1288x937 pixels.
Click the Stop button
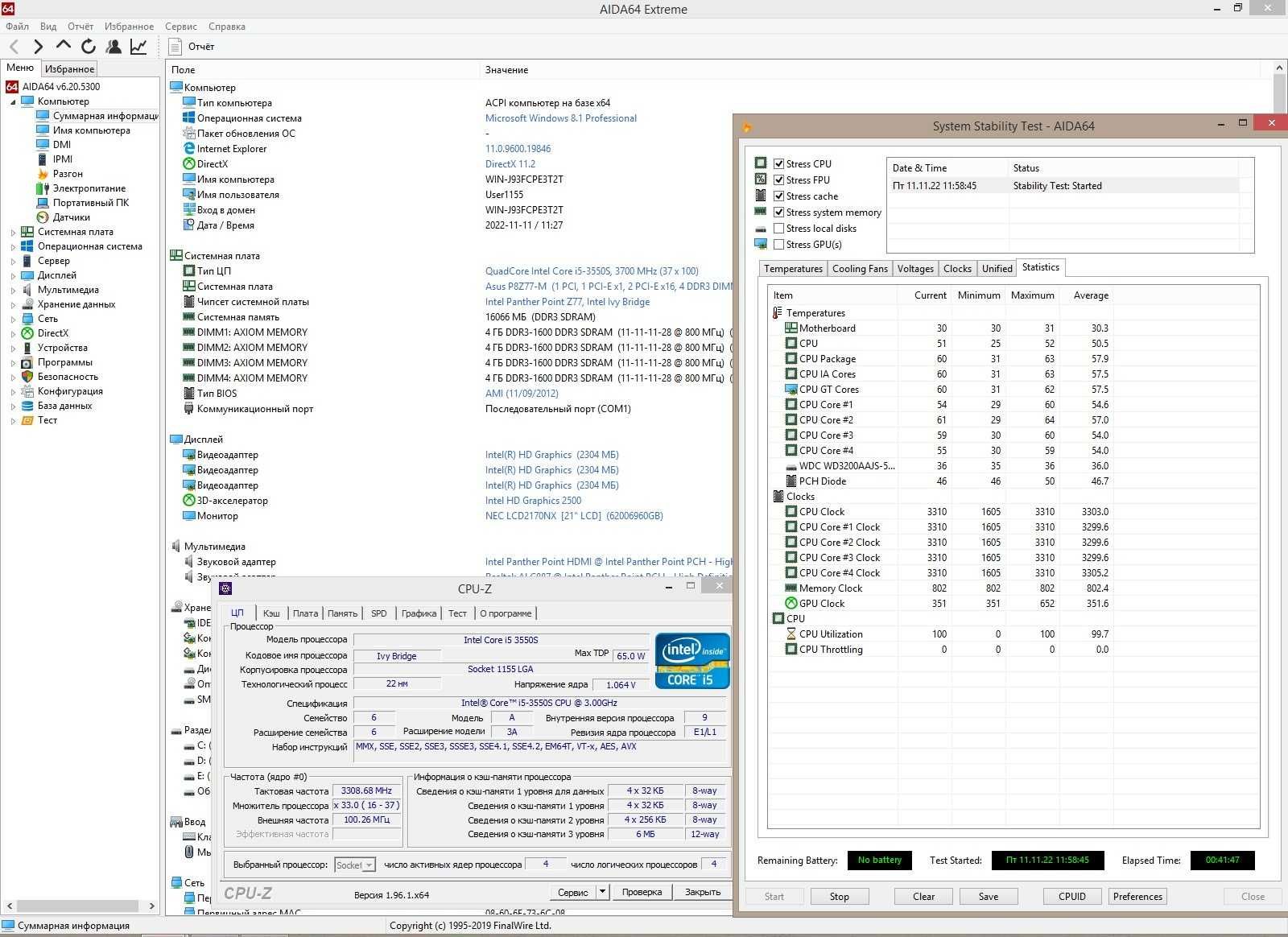[x=839, y=897]
